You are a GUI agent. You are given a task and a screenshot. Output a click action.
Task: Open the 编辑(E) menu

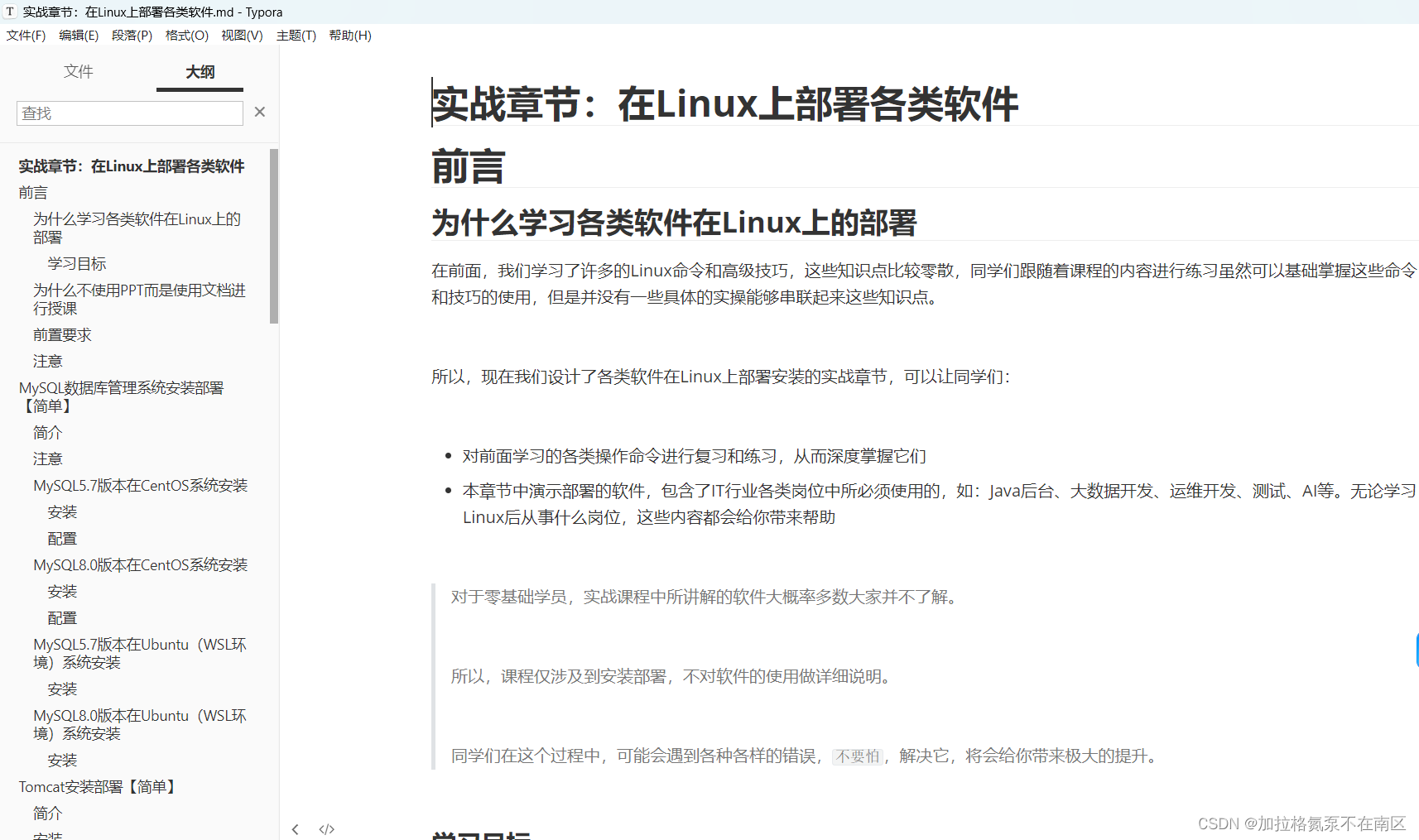[79, 36]
